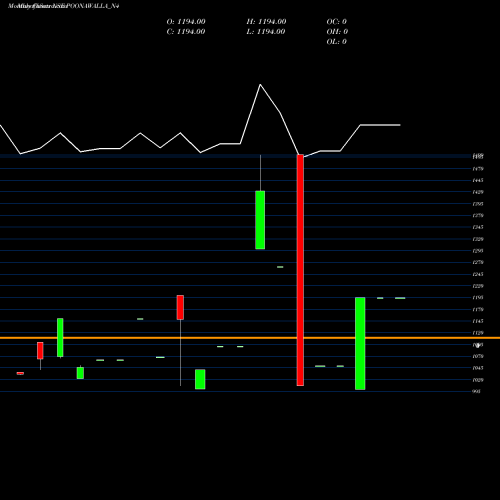Click the low value L: 1194.00
This screenshot has height=500, width=500.
tap(266, 32)
